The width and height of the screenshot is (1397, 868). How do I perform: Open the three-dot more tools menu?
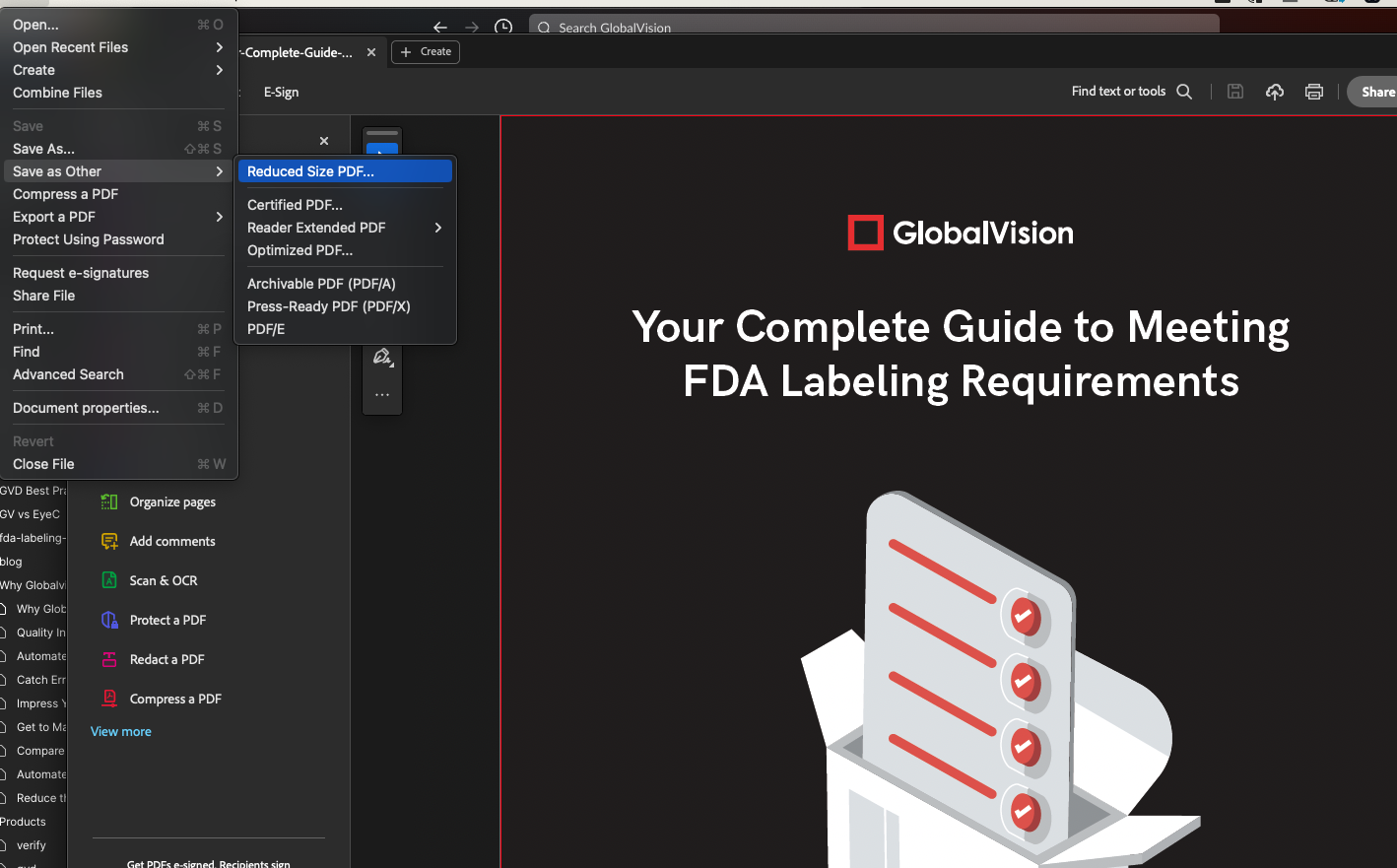(382, 395)
